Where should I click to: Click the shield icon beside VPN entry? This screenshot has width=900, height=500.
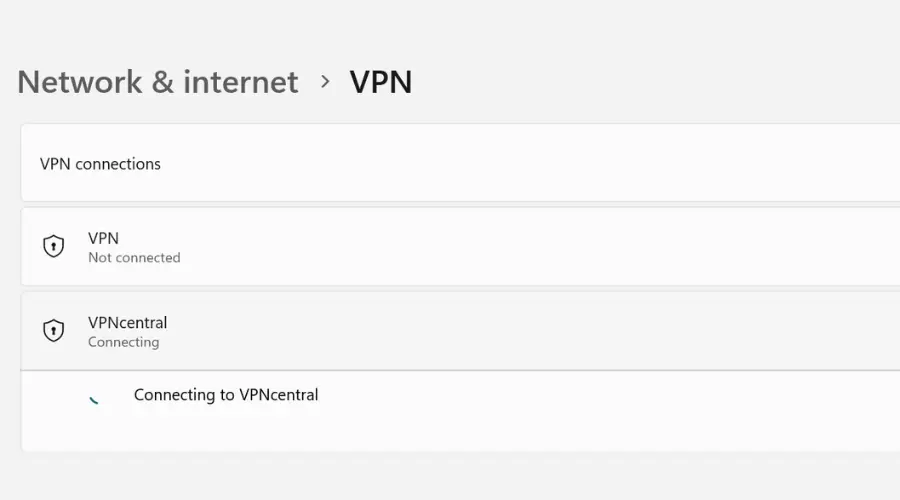pos(53,246)
